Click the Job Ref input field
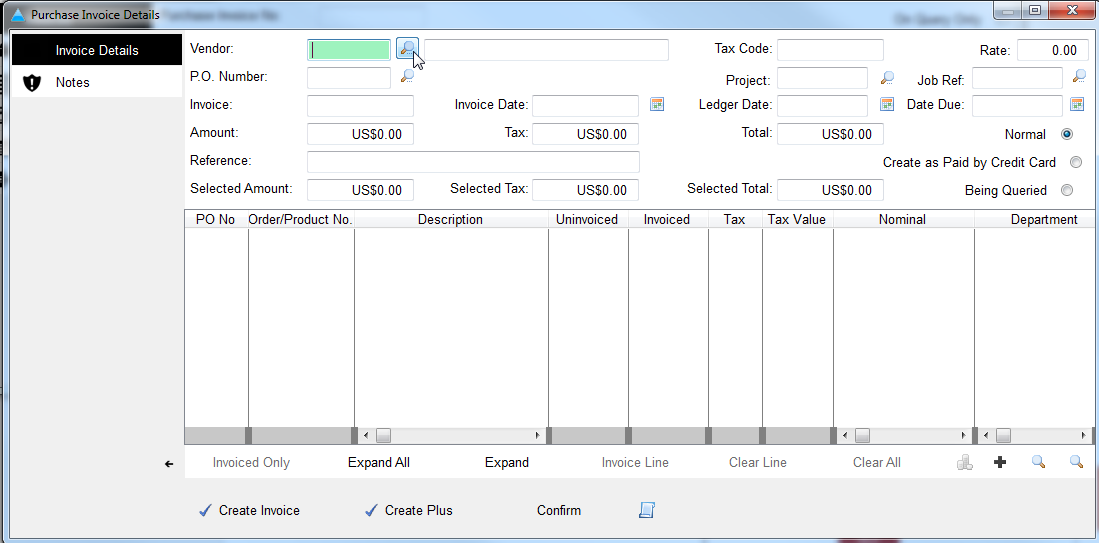The width and height of the screenshot is (1099, 543). click(x=1017, y=78)
